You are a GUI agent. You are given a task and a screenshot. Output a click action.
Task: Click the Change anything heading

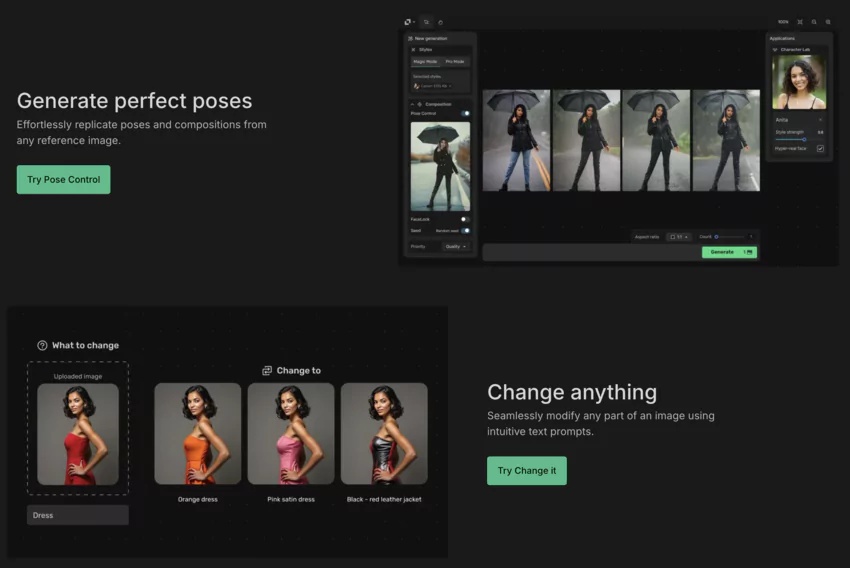pos(572,392)
